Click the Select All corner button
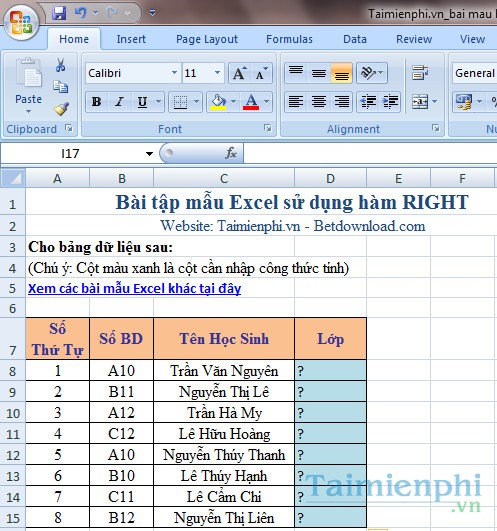 point(13,178)
